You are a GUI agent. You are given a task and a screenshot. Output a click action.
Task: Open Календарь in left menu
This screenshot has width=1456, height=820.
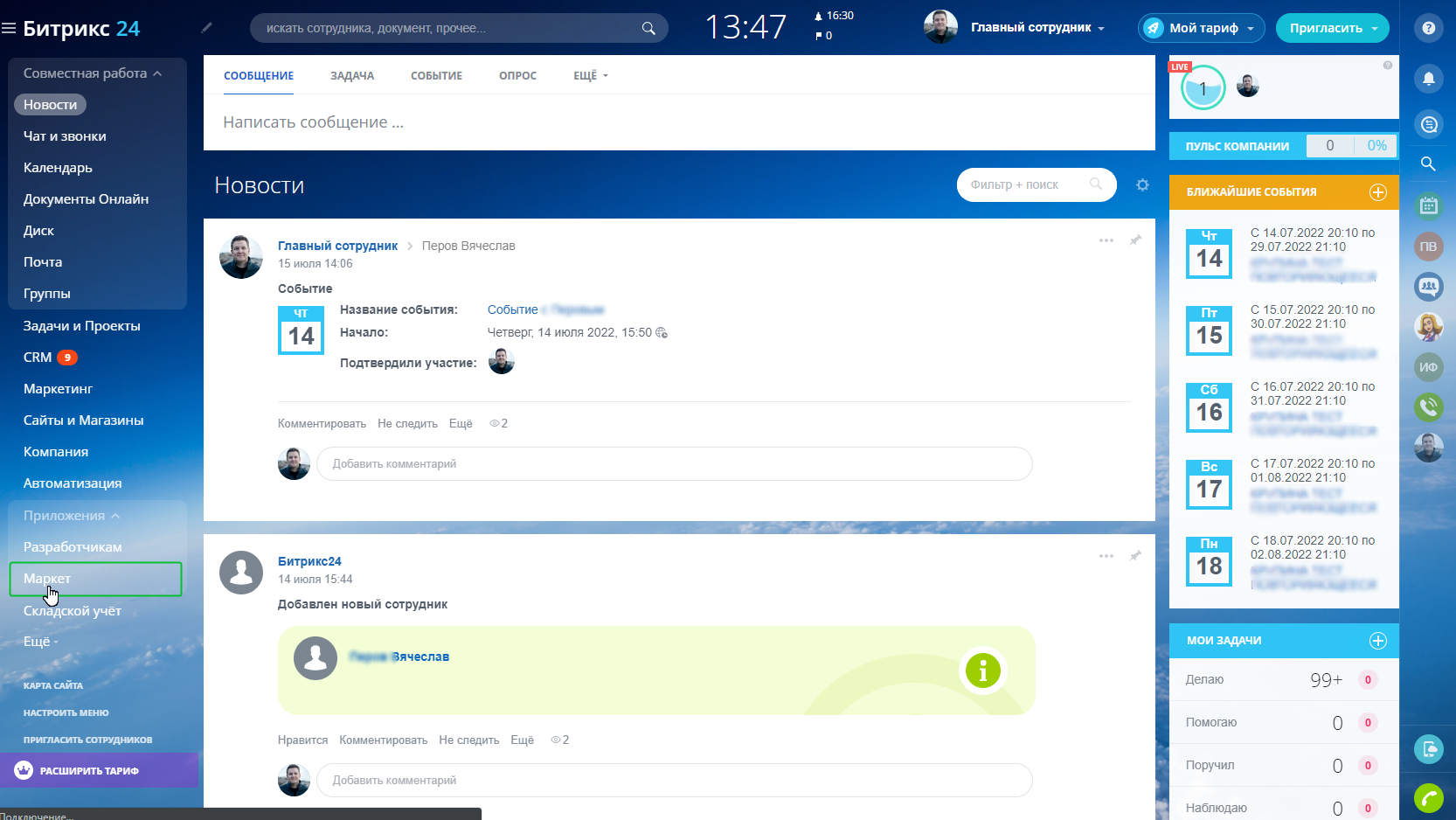pyautogui.click(x=58, y=168)
